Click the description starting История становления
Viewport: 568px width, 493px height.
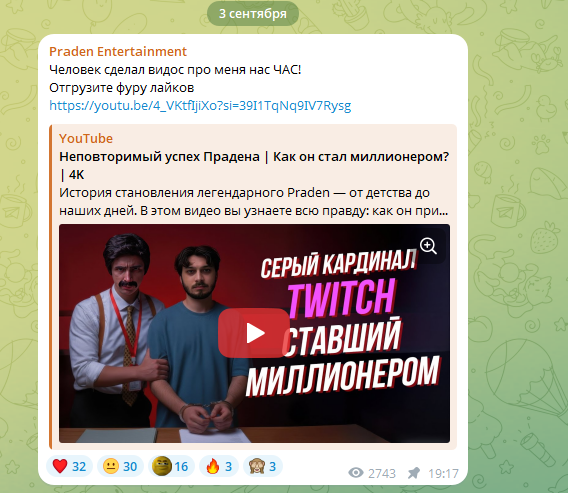click(254, 202)
